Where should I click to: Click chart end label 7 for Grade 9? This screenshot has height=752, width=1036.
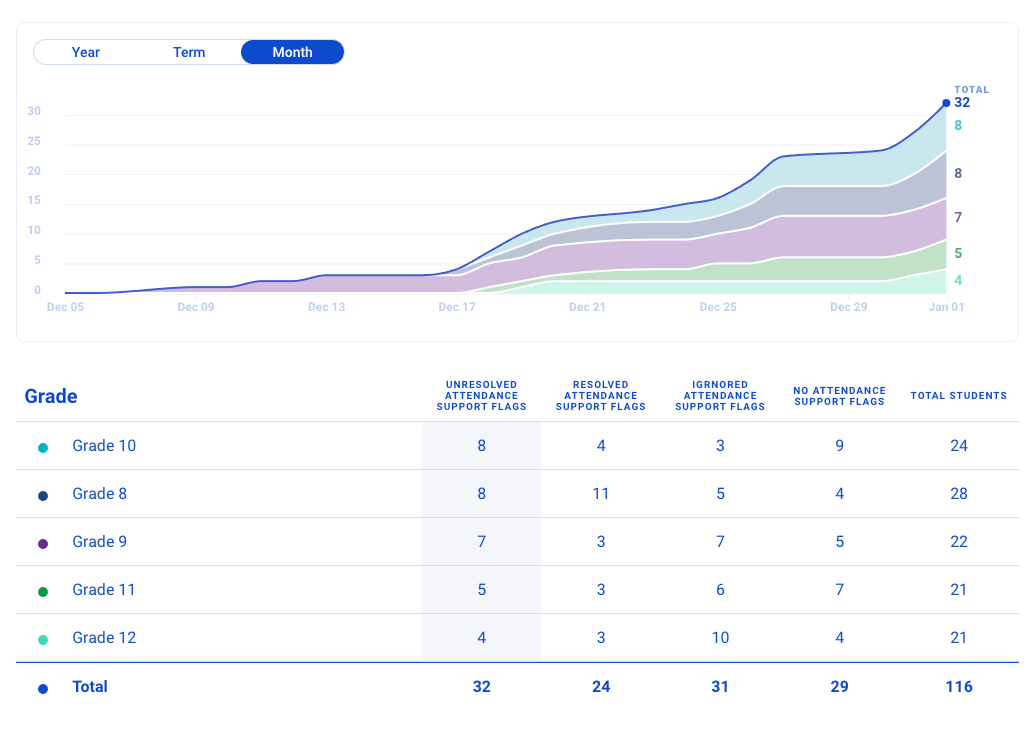(x=958, y=217)
